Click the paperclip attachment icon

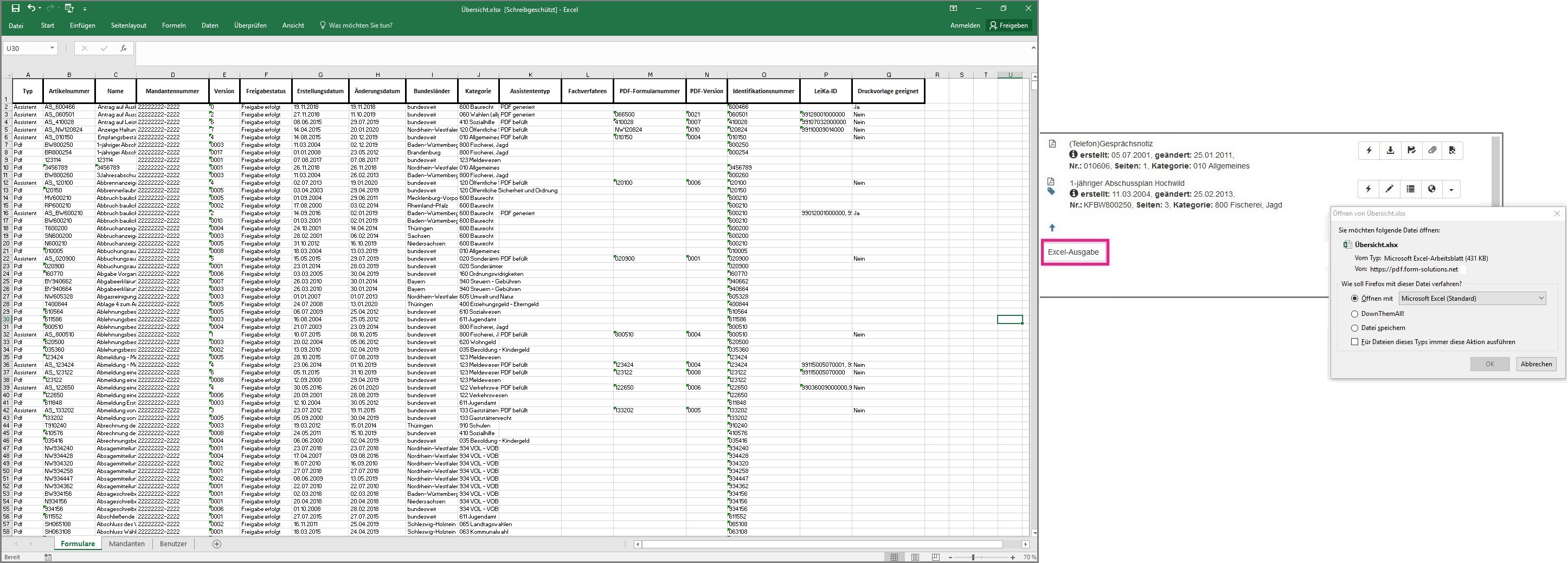[1432, 150]
